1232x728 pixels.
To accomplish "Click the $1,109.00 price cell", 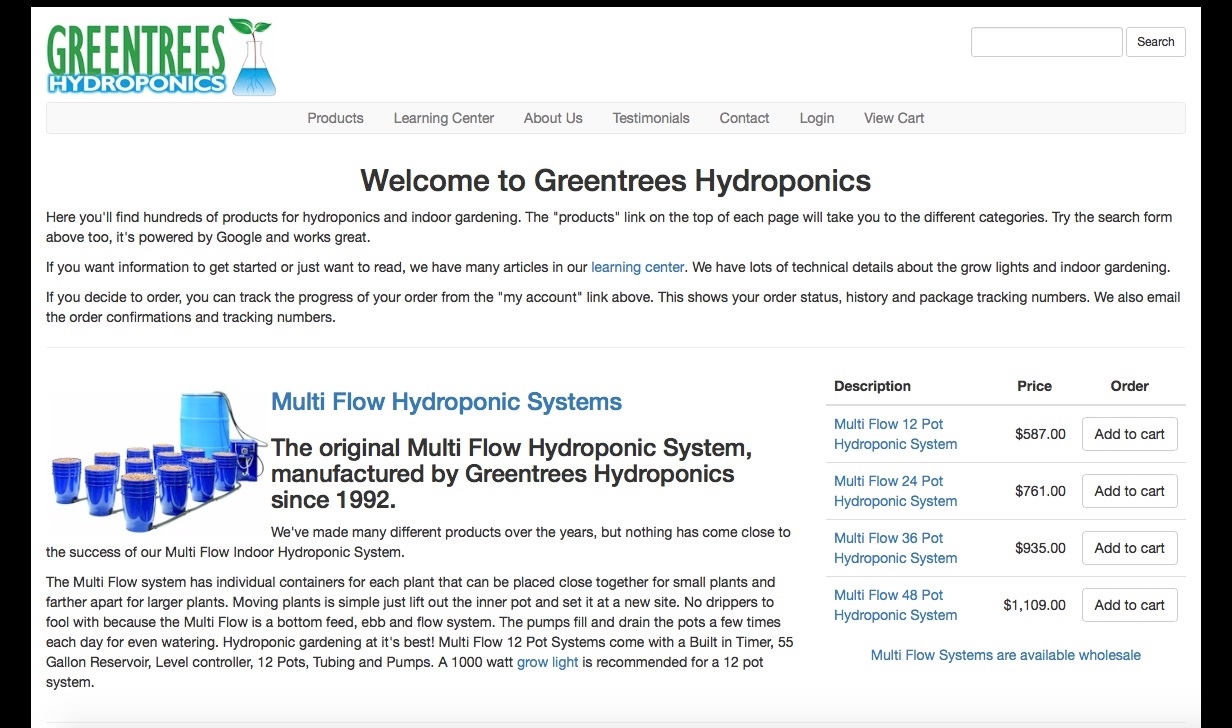I will point(1035,605).
